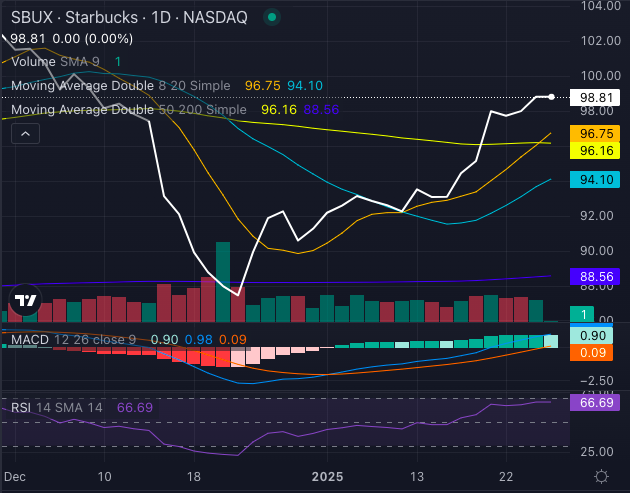Click the cyan 94.10 moving average price tag
Screen dimensions: 630x493
click(x=597, y=180)
